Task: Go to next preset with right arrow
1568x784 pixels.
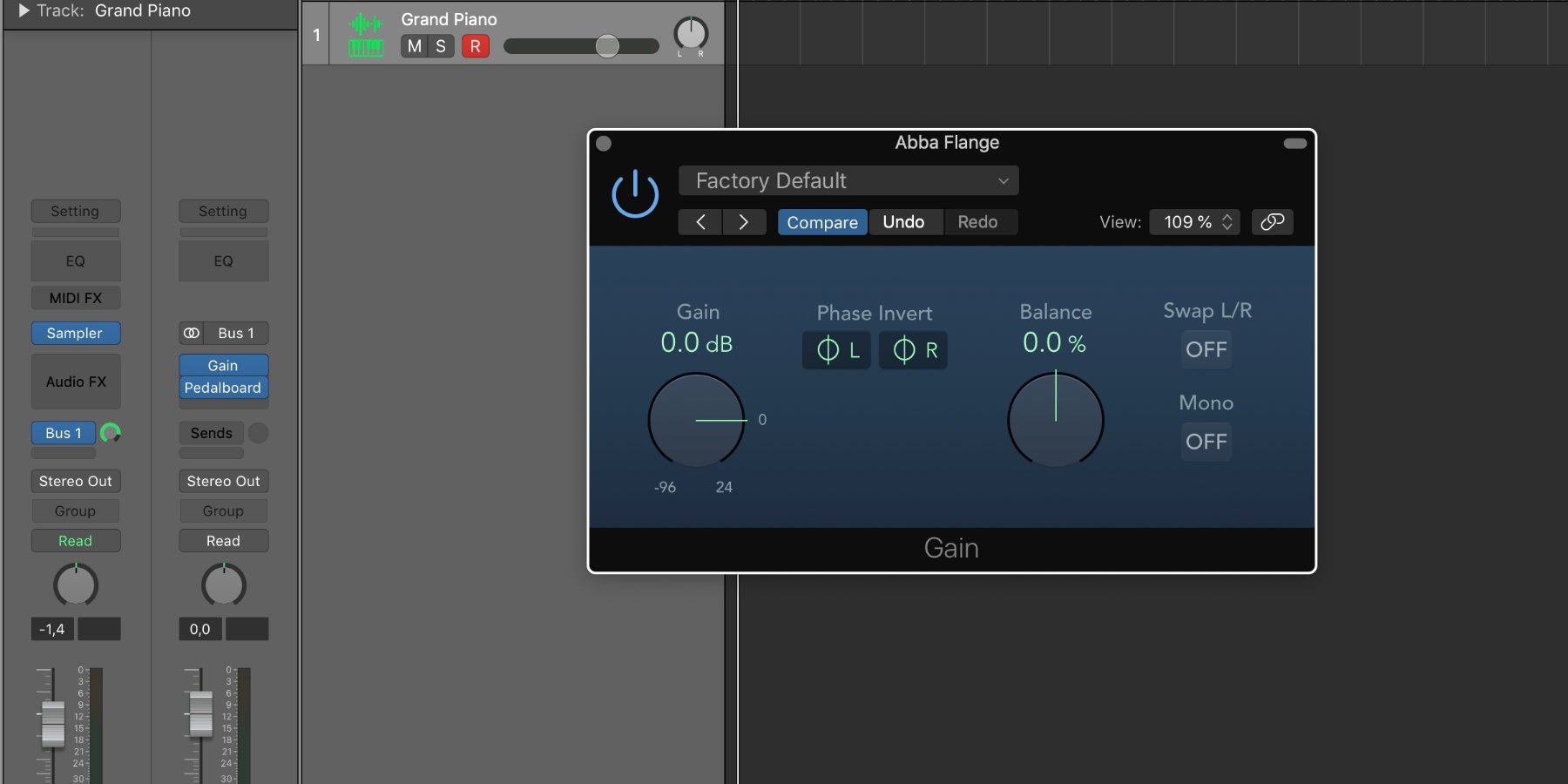Action: 743,222
